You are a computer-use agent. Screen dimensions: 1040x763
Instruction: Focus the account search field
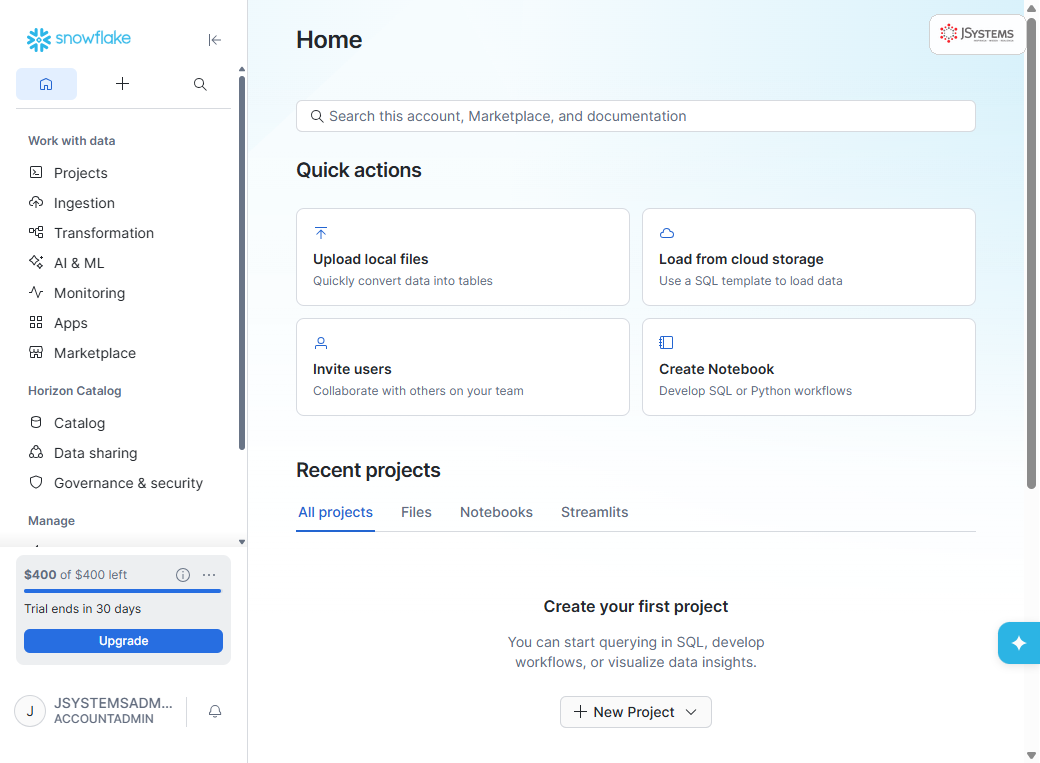pyautogui.click(x=636, y=116)
